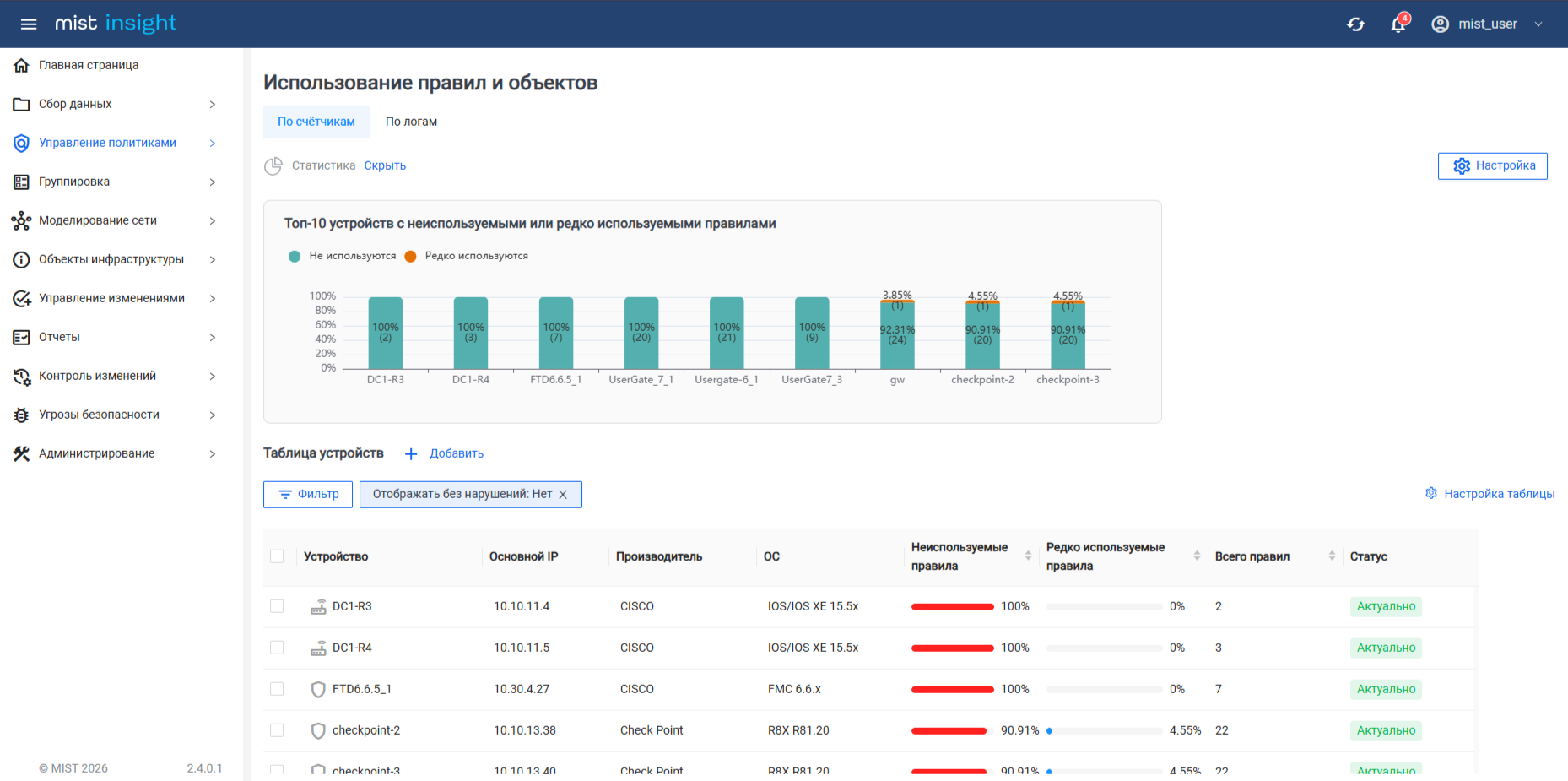Toggle the orange Редко используются legend swatch

click(x=411, y=257)
